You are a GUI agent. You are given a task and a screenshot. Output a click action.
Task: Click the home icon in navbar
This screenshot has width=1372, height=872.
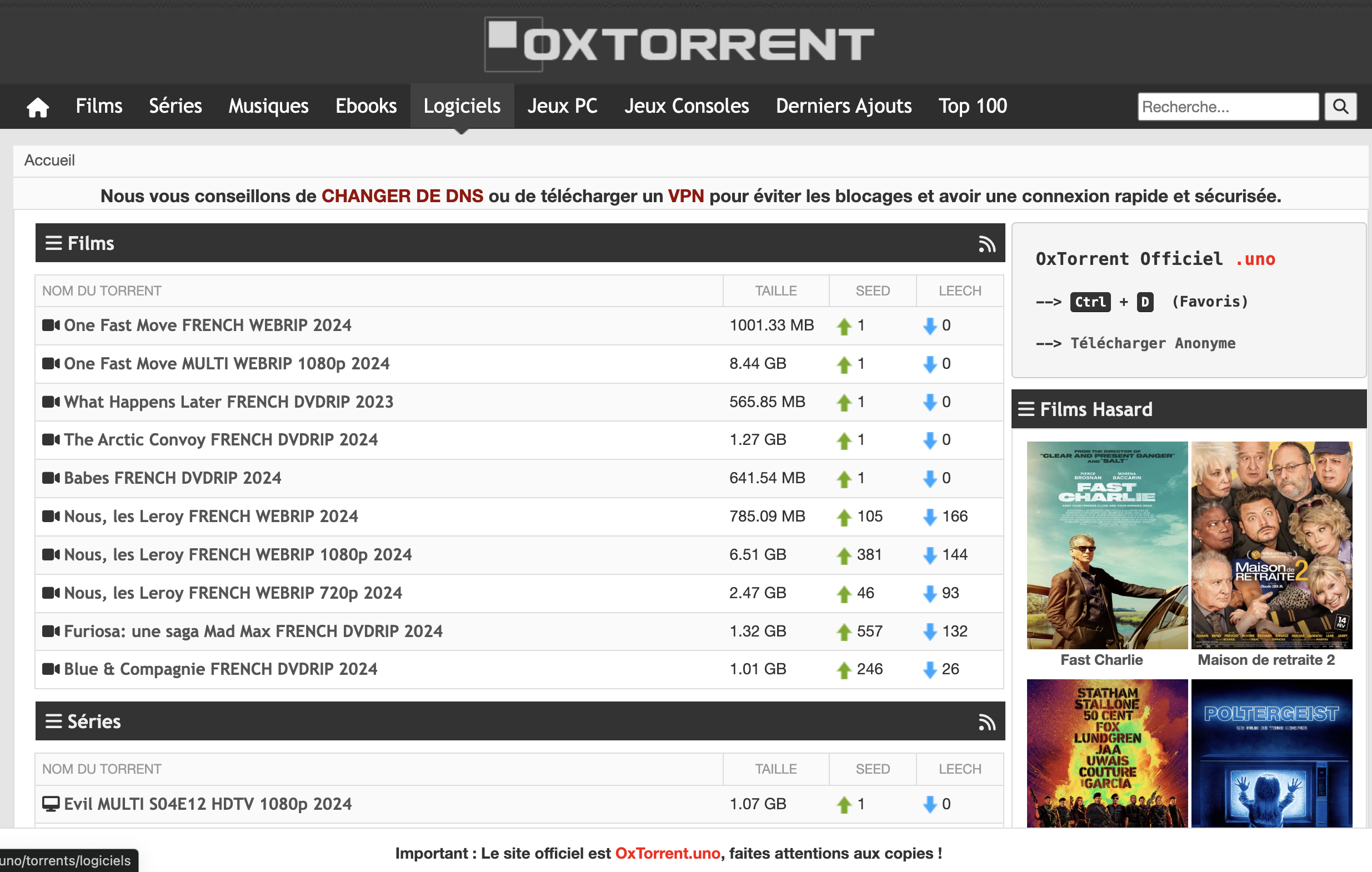click(38, 107)
